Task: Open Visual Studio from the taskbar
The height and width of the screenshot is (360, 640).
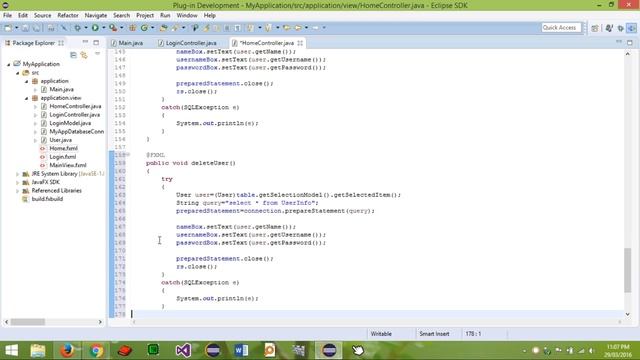Action: (183, 350)
